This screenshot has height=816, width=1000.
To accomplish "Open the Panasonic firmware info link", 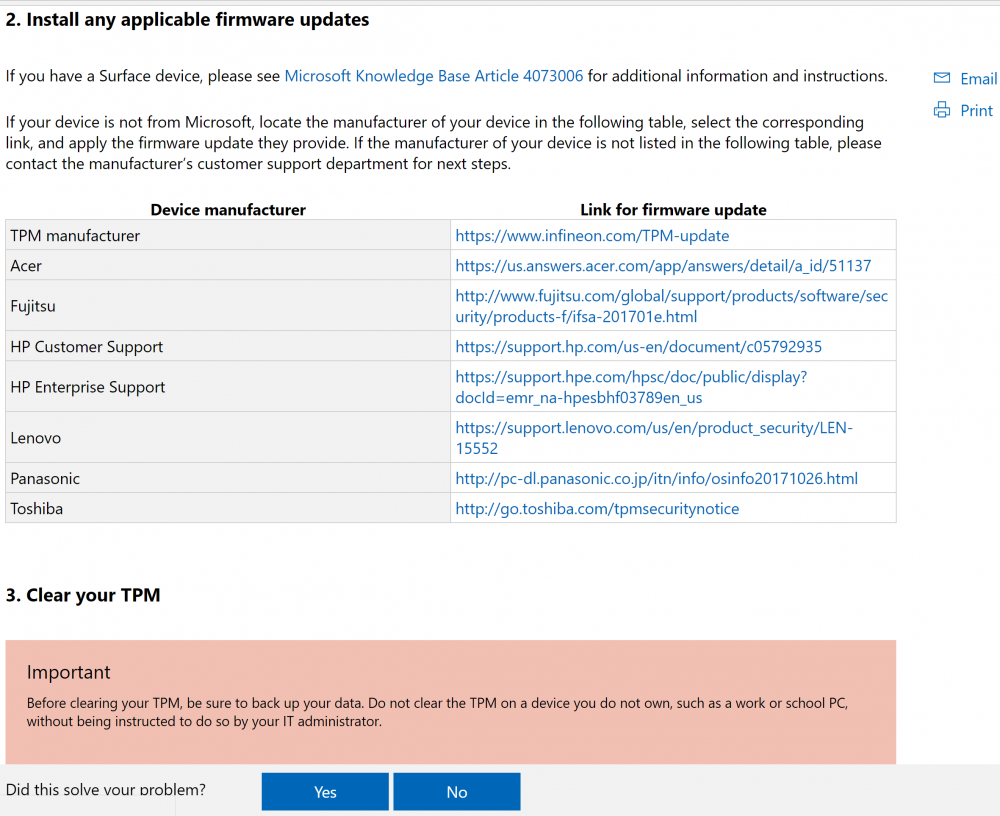I will pos(656,479).
